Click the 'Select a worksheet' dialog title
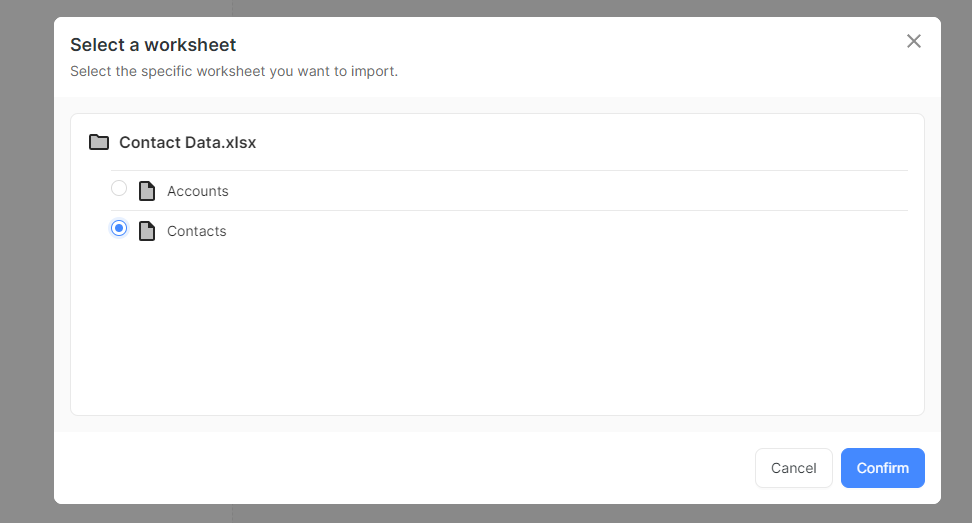This screenshot has width=972, height=523. point(153,45)
